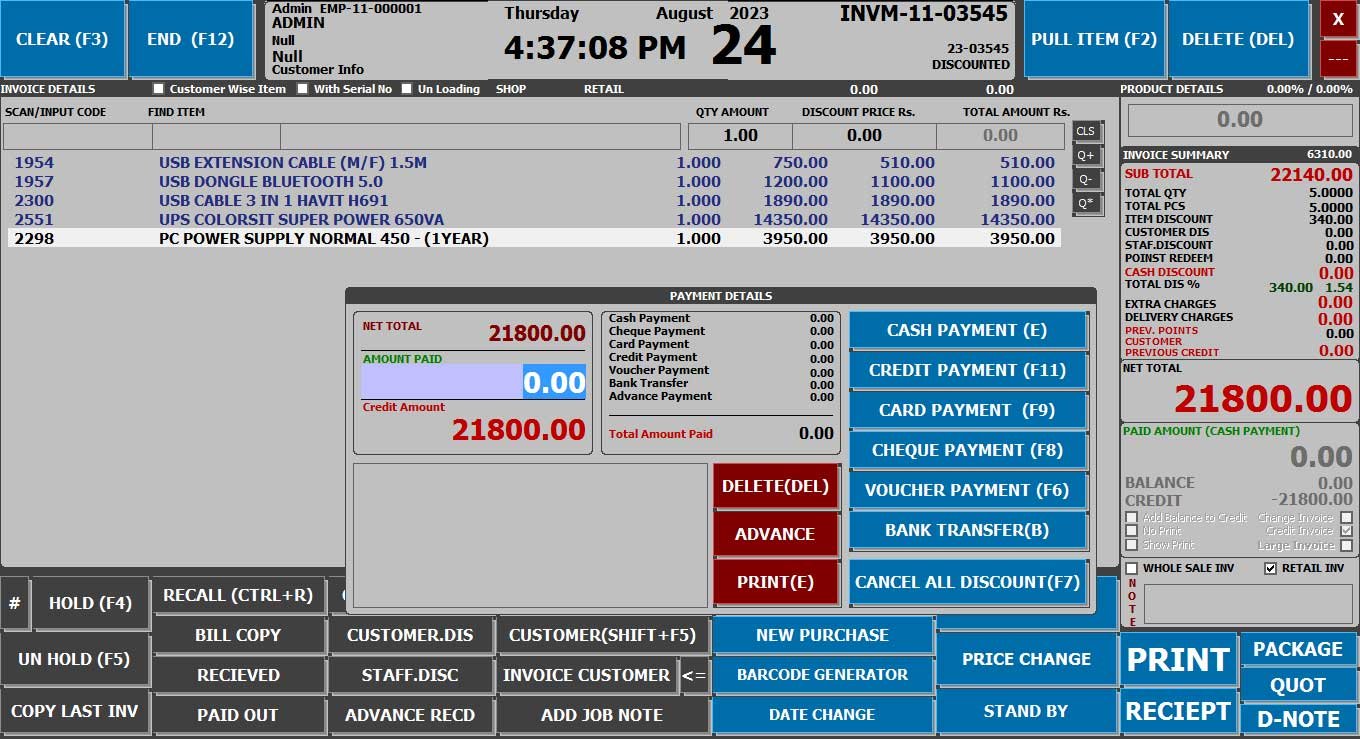This screenshot has width=1360, height=739.
Task: Click the CLS clear button
Action: (x=1085, y=131)
